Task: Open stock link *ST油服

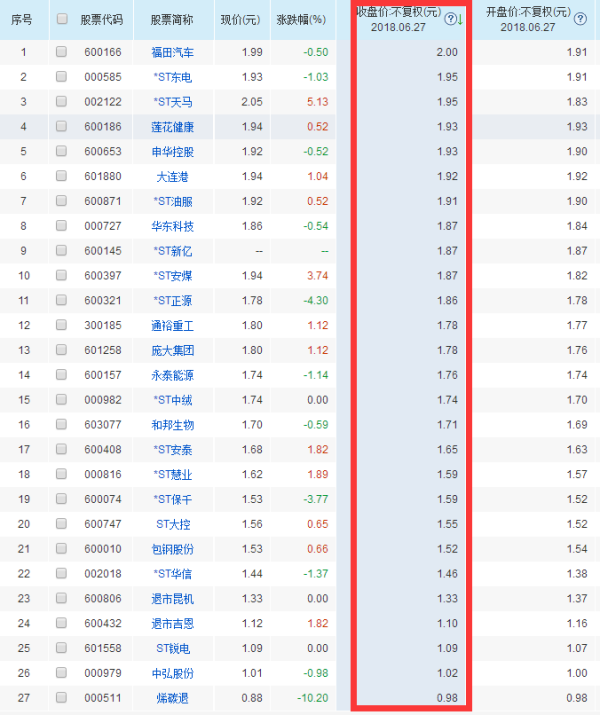Action: [x=172, y=202]
